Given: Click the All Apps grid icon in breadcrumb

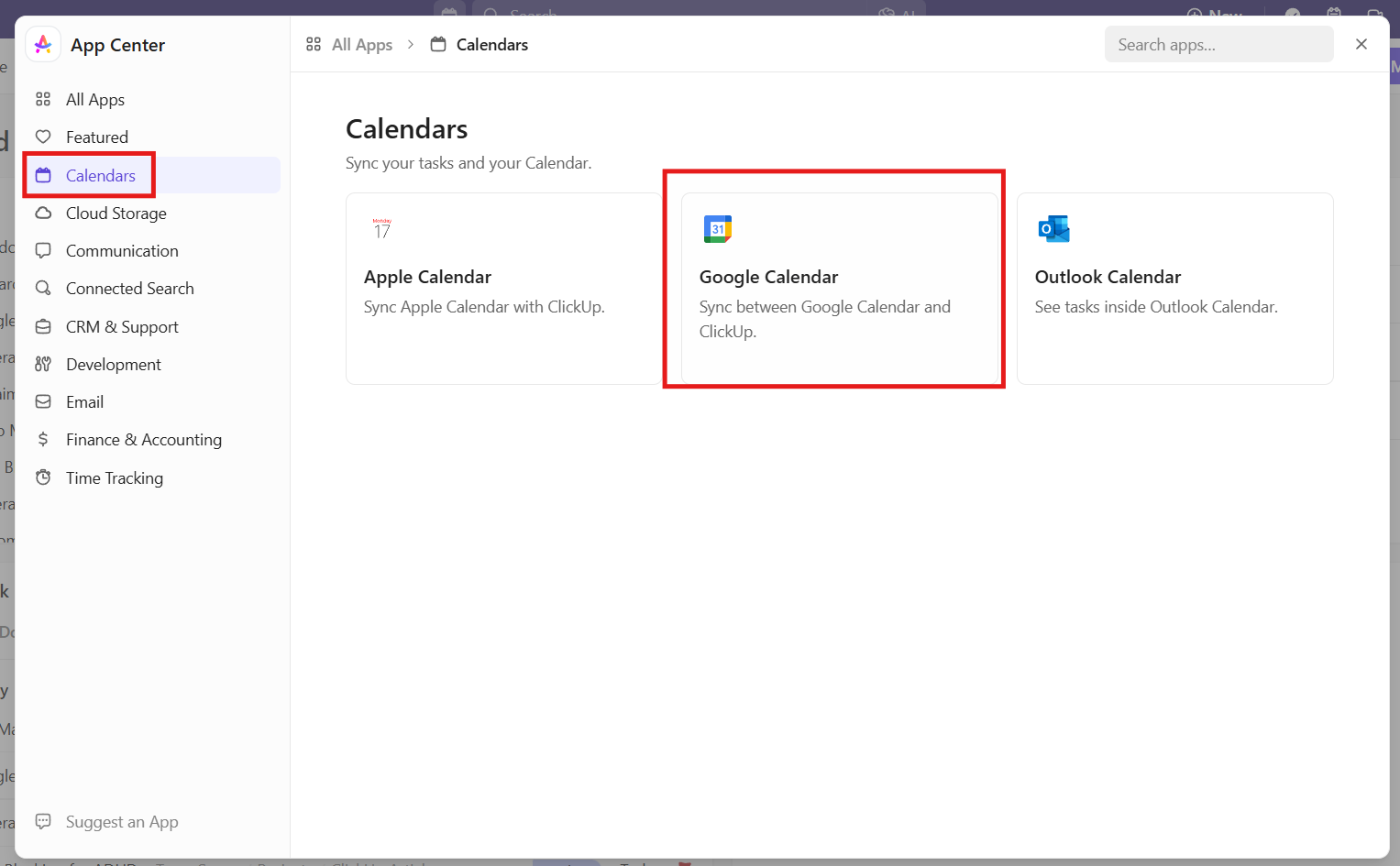Looking at the screenshot, I should pyautogui.click(x=314, y=45).
